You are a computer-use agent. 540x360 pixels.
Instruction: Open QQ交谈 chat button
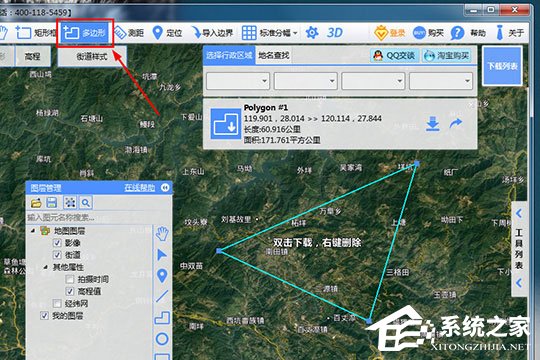tap(395, 55)
